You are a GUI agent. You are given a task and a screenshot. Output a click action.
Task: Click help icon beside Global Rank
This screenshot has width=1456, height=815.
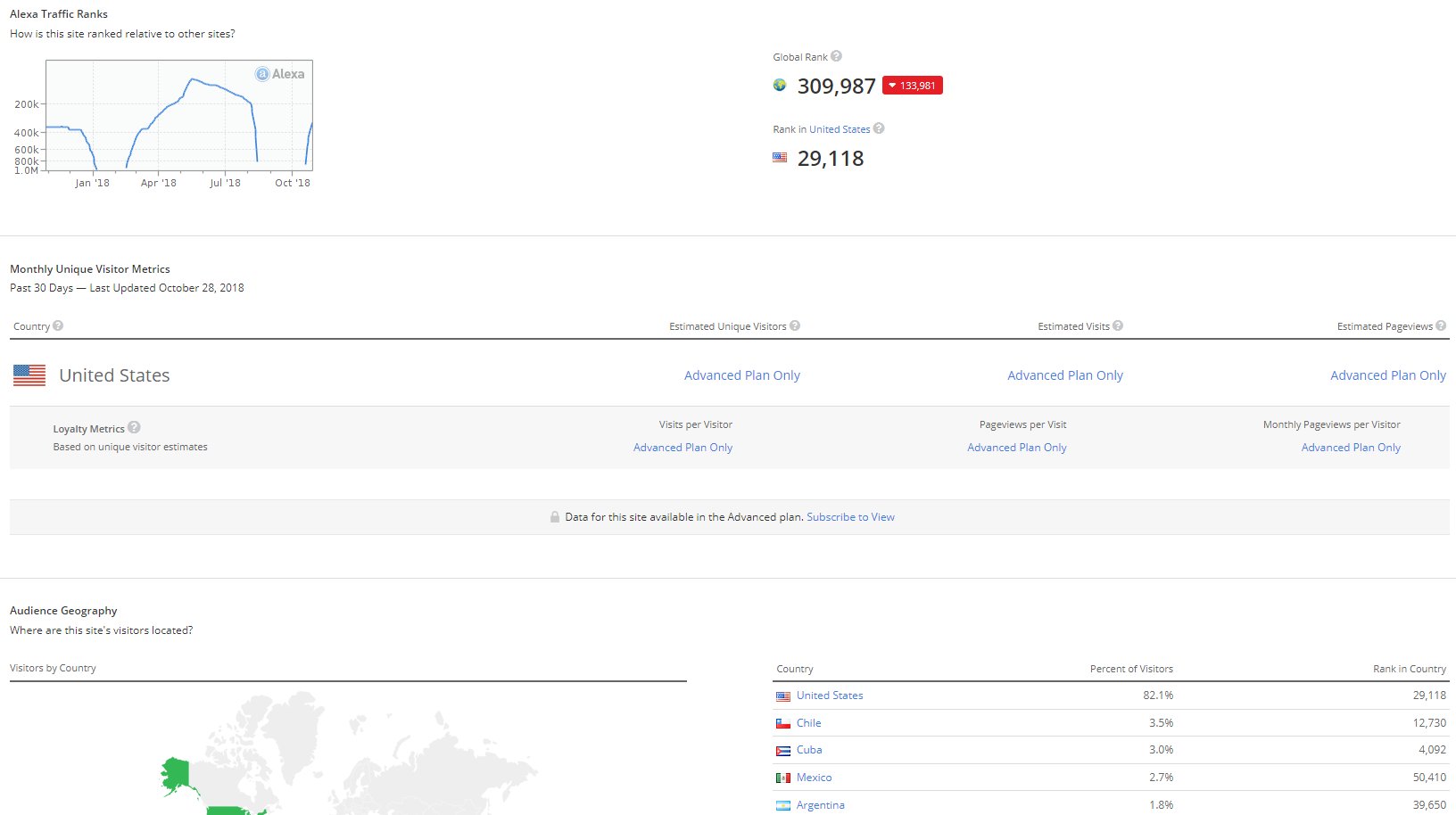tap(836, 56)
